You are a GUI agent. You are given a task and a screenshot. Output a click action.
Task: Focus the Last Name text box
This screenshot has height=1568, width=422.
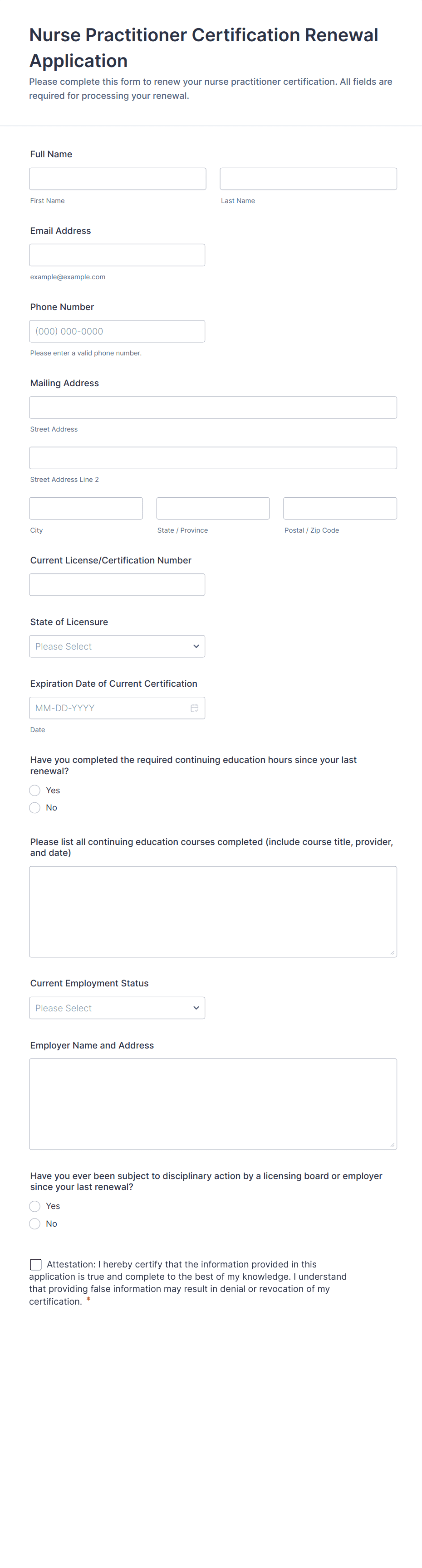308,179
